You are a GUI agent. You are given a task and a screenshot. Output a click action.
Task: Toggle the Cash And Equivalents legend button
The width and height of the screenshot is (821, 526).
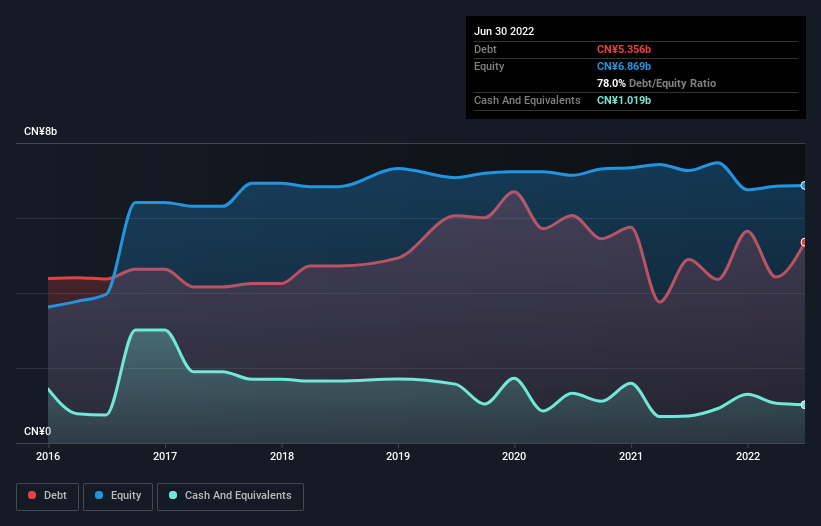coord(230,496)
